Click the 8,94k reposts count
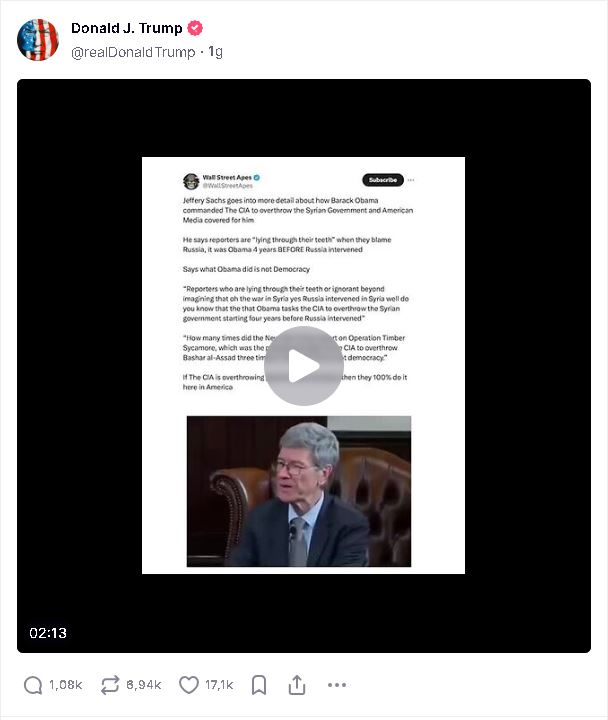This screenshot has height=720, width=608. [144, 685]
